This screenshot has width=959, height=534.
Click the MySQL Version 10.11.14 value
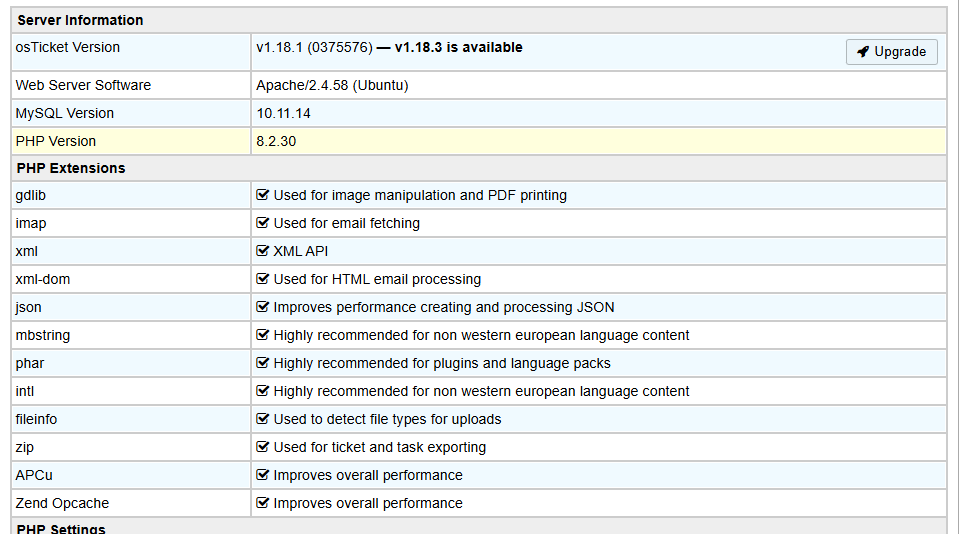point(283,113)
